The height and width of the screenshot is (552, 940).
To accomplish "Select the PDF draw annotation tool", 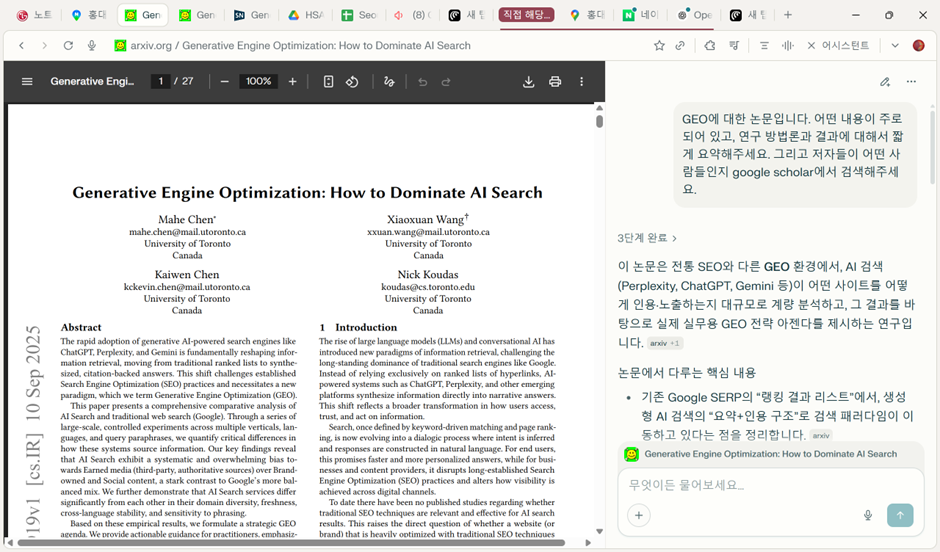I will click(389, 82).
